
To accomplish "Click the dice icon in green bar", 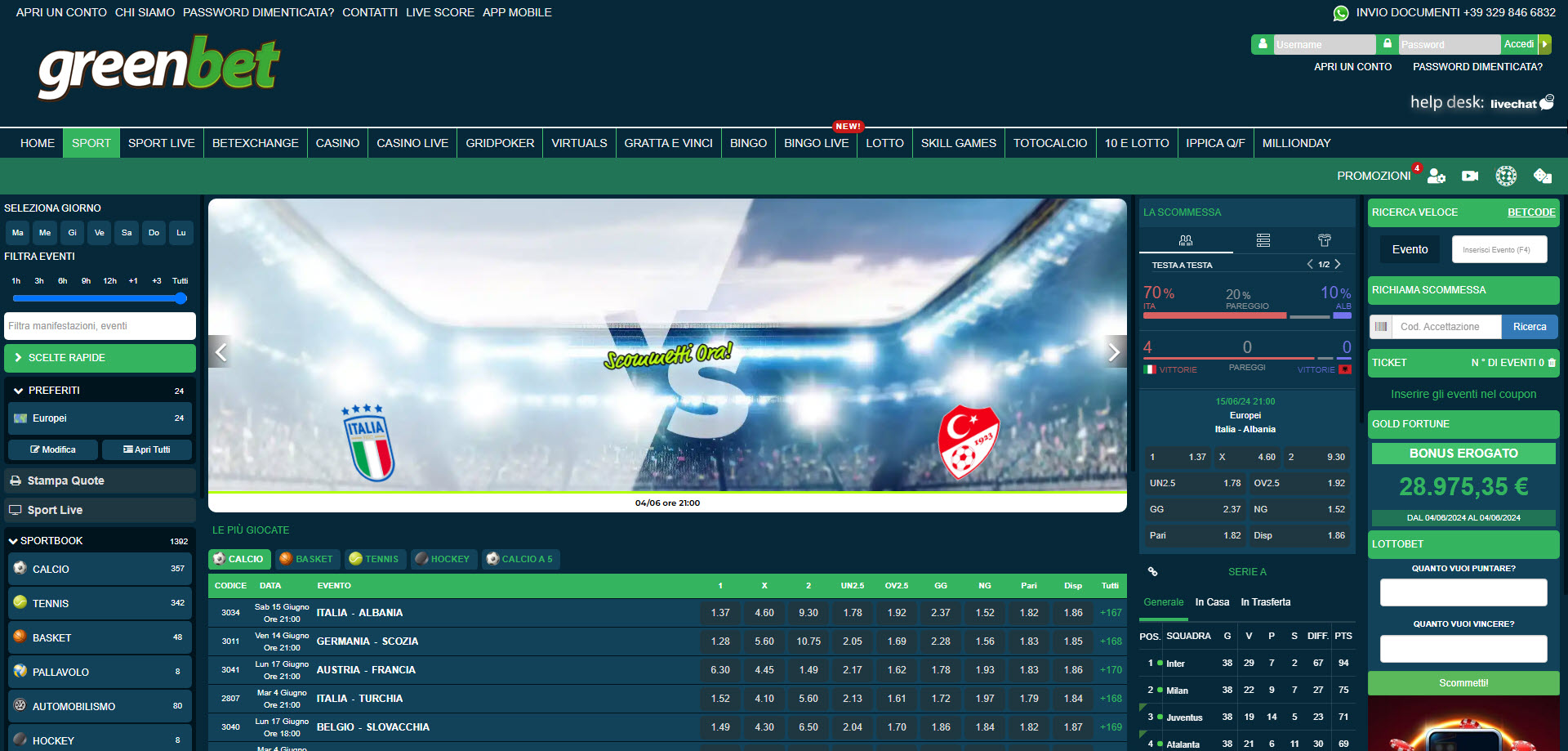I will [1542, 176].
